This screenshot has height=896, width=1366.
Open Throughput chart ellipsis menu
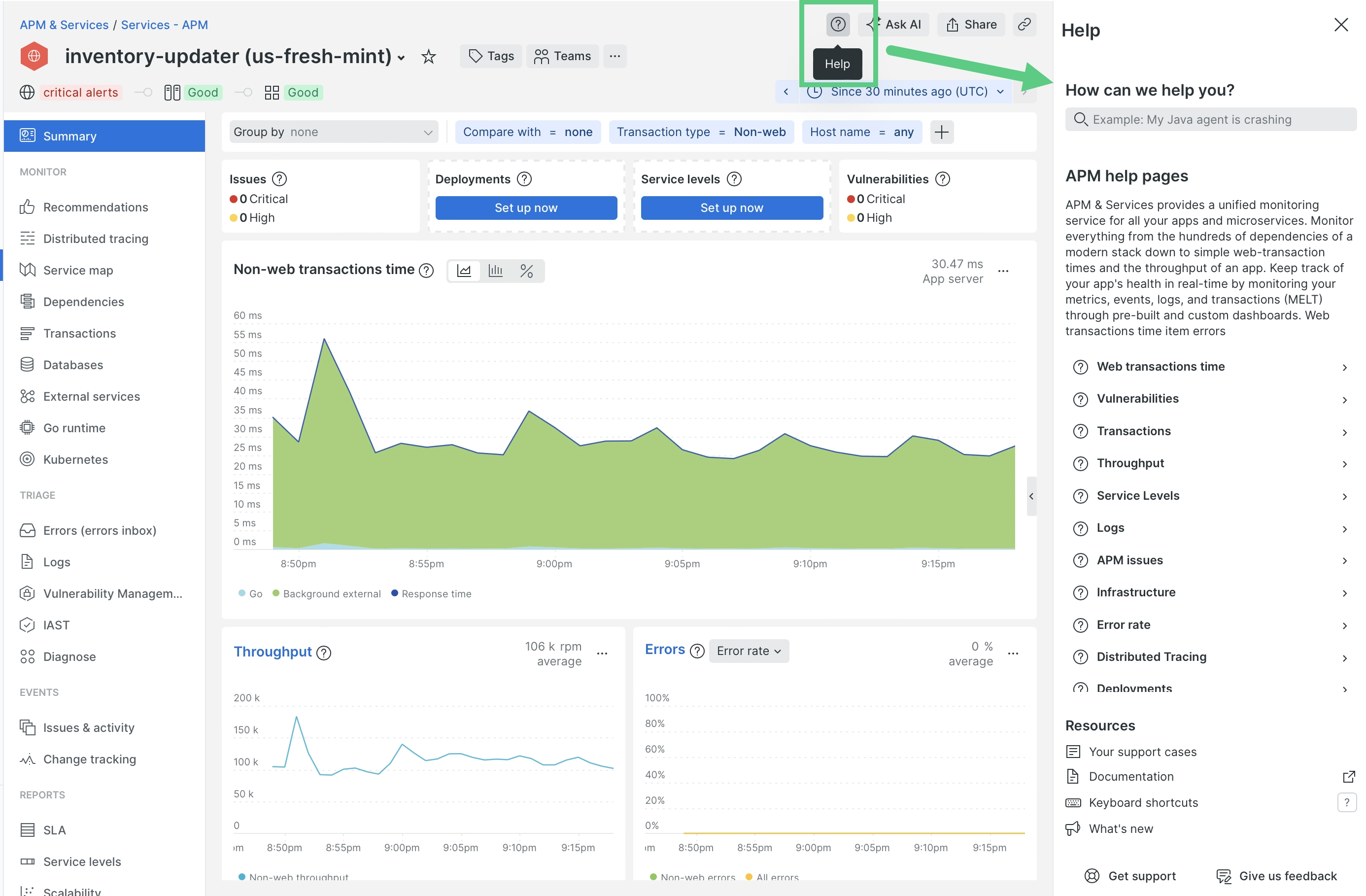coord(602,653)
